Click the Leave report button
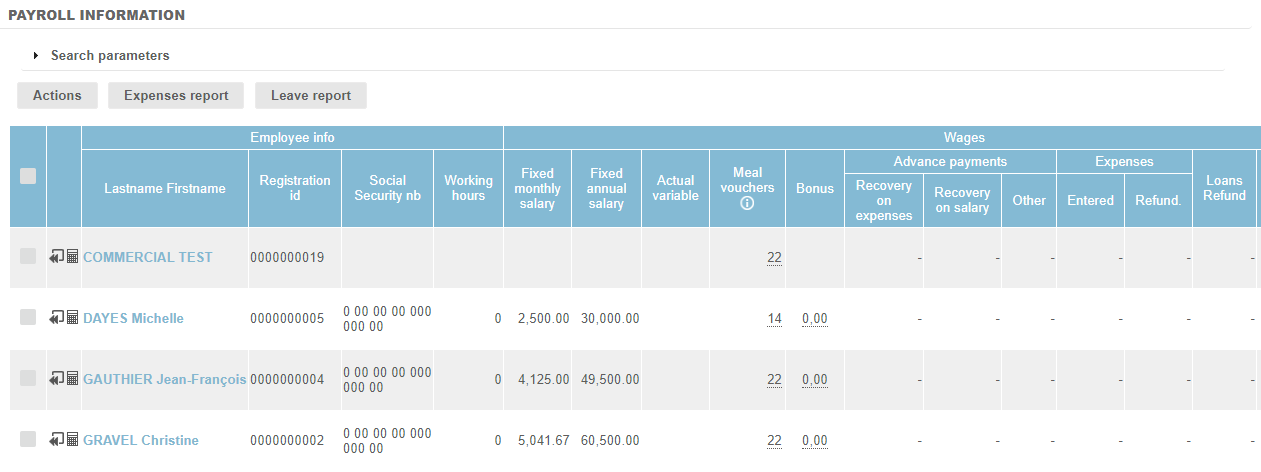1261x472 pixels. pos(311,96)
